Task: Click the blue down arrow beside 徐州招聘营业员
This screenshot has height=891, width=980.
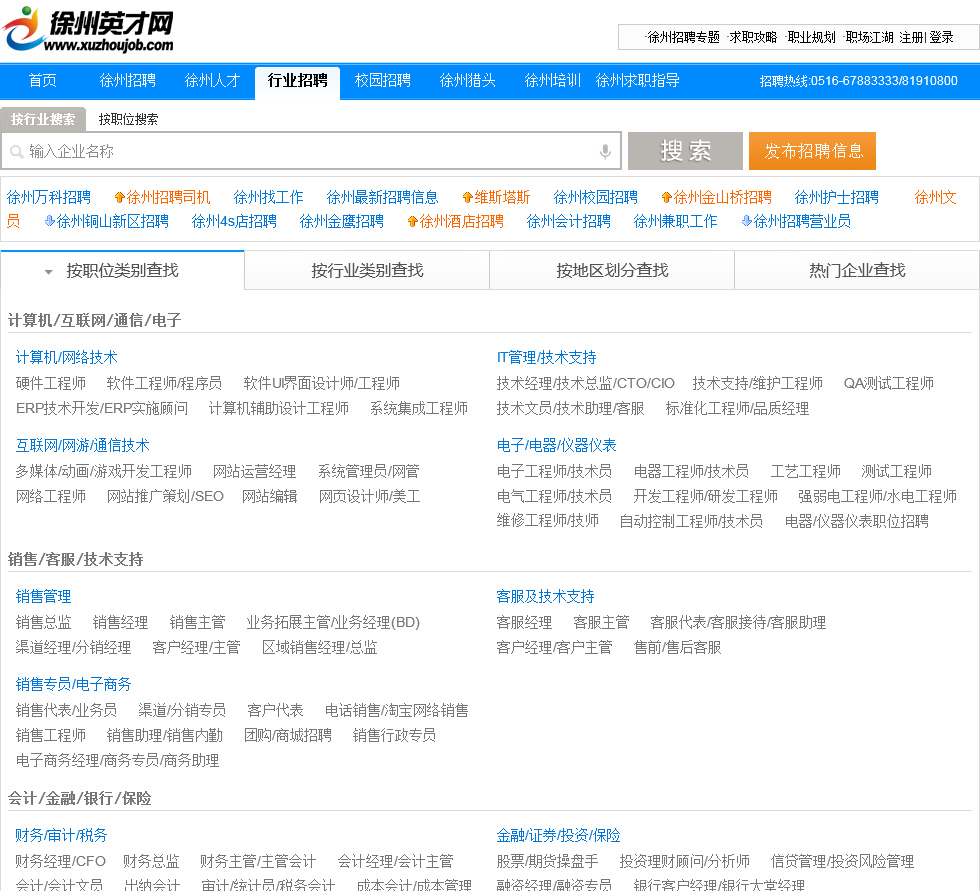Action: pos(747,221)
